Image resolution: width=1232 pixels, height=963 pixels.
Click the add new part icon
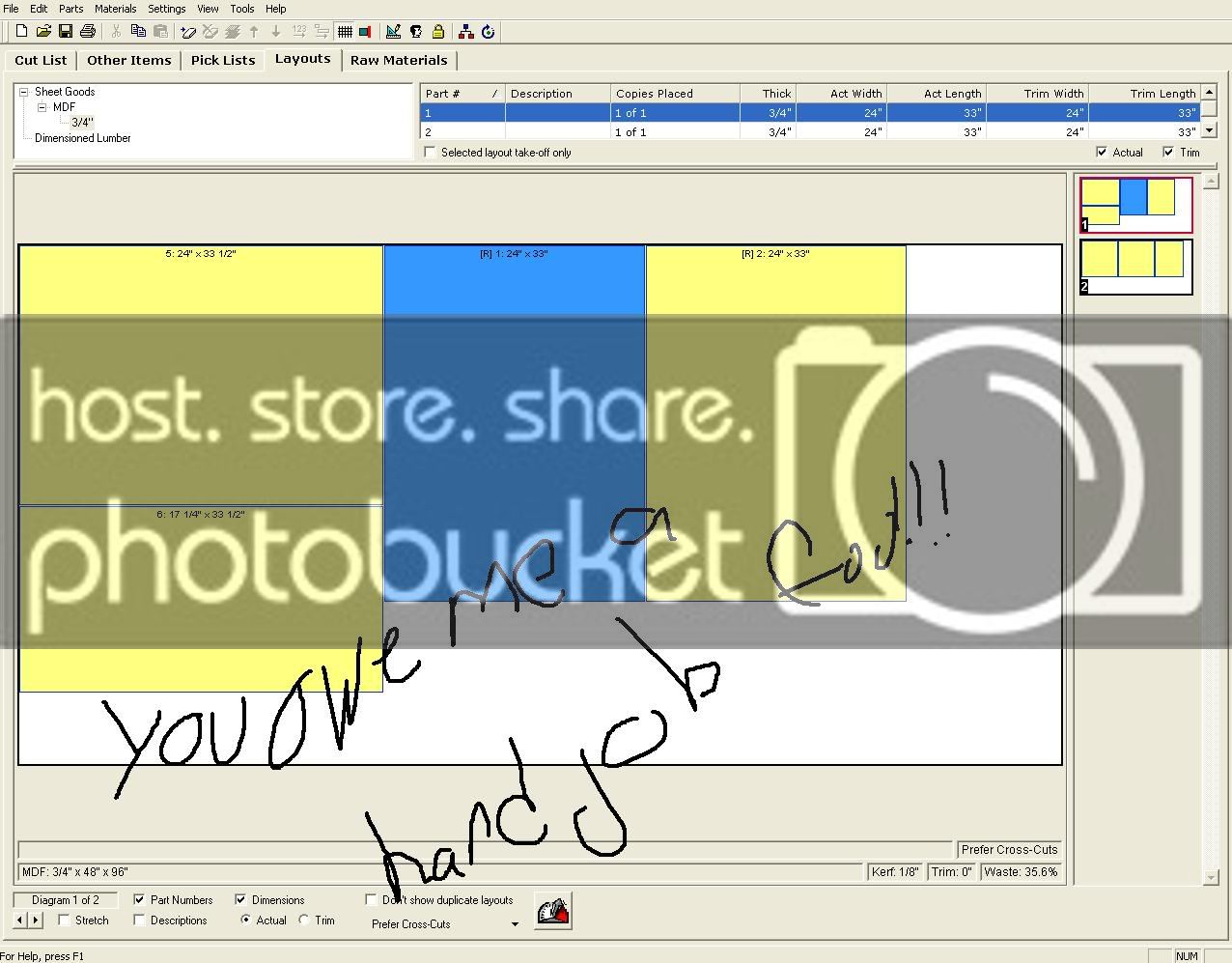[188, 32]
